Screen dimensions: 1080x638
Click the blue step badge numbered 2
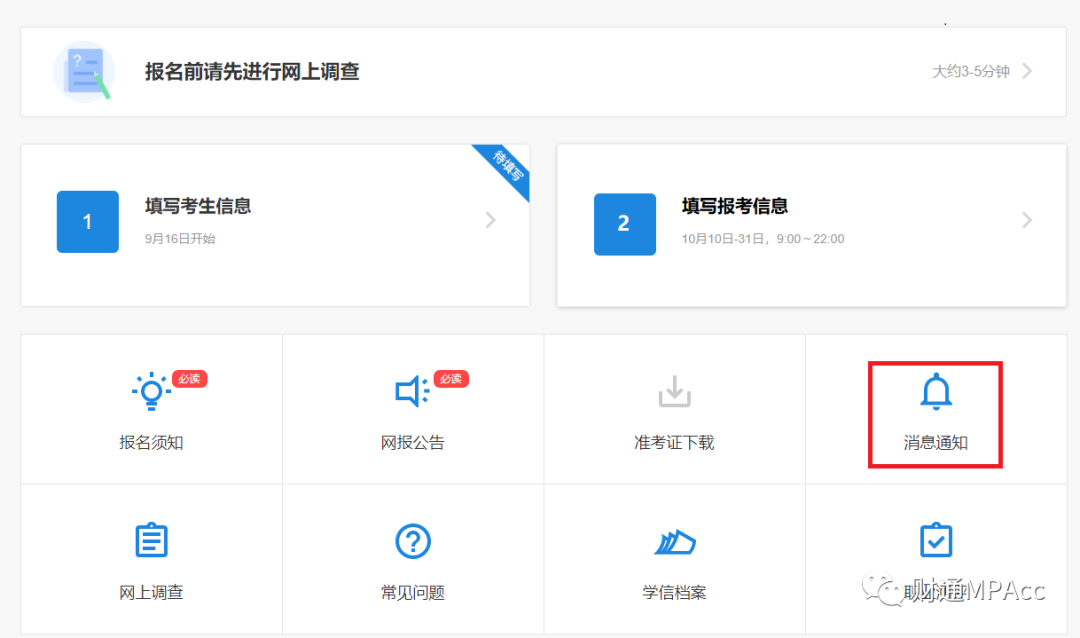624,222
